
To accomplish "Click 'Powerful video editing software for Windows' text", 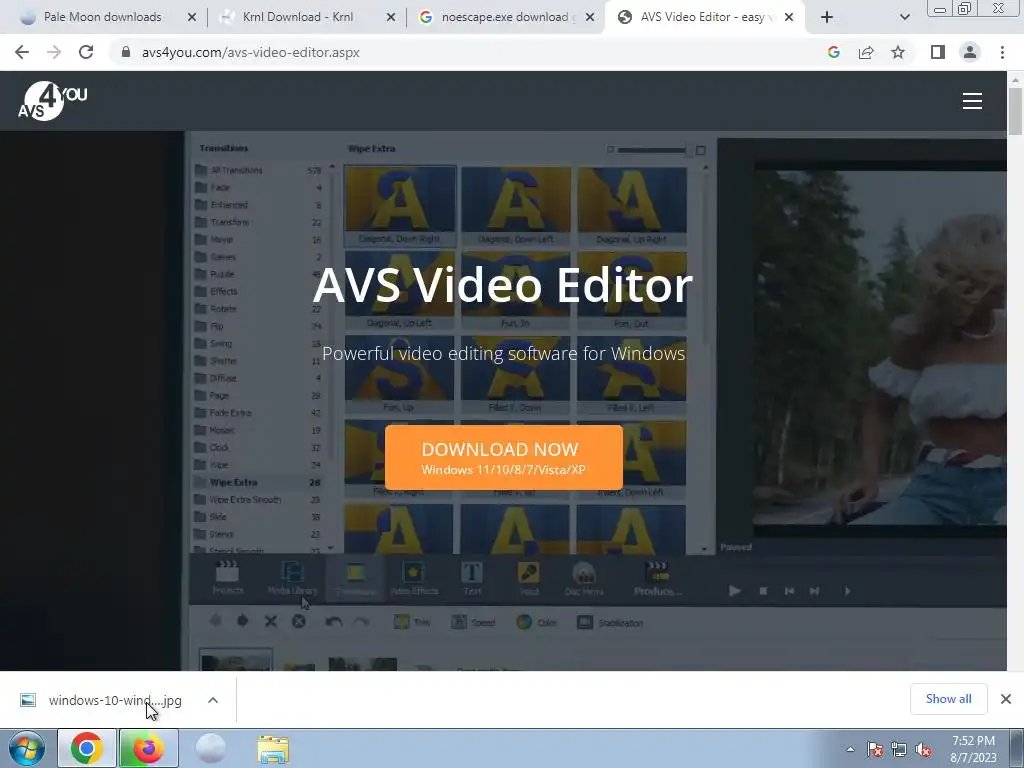I will (504, 353).
